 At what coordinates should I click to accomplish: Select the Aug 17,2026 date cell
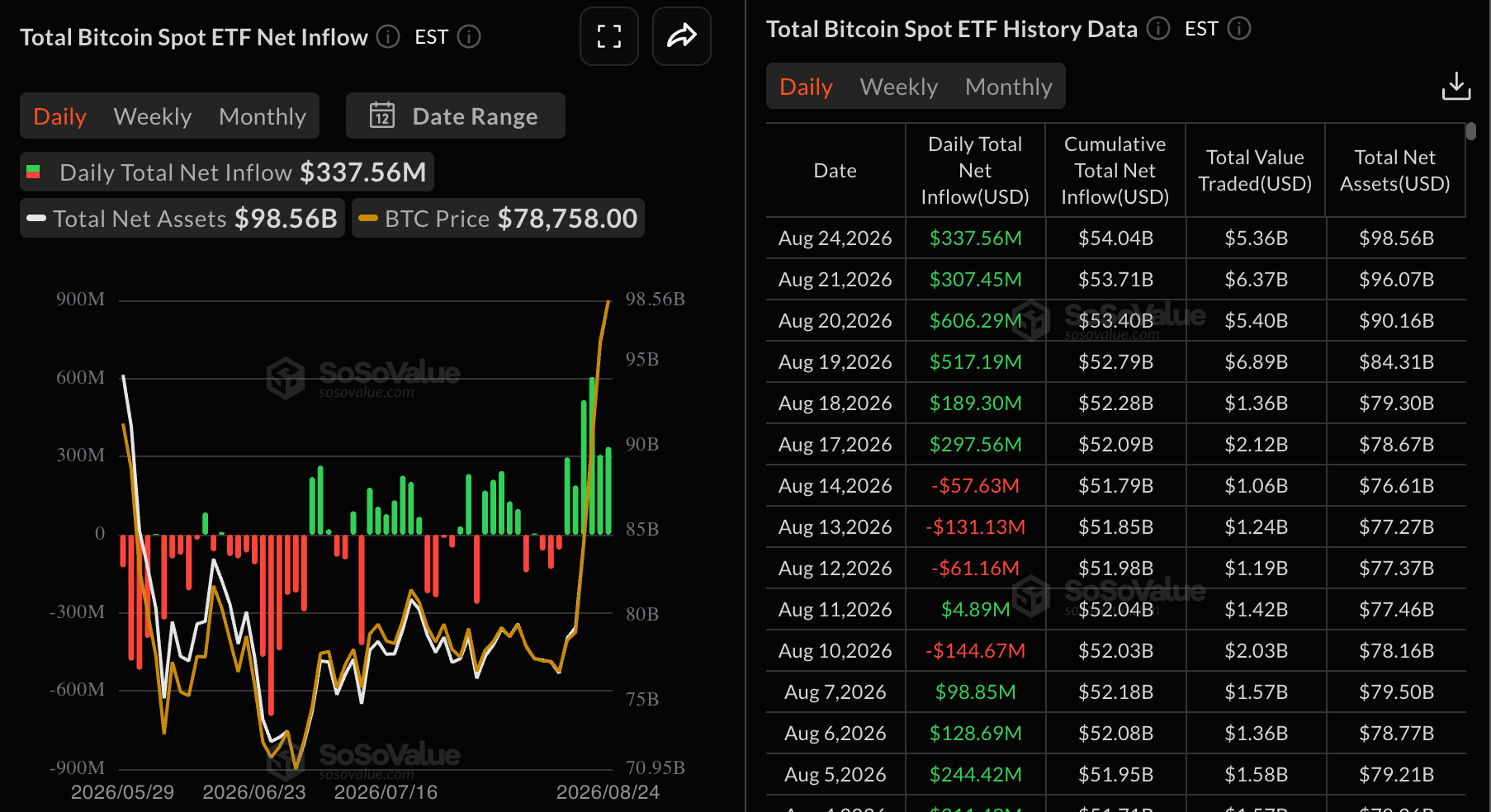835,445
